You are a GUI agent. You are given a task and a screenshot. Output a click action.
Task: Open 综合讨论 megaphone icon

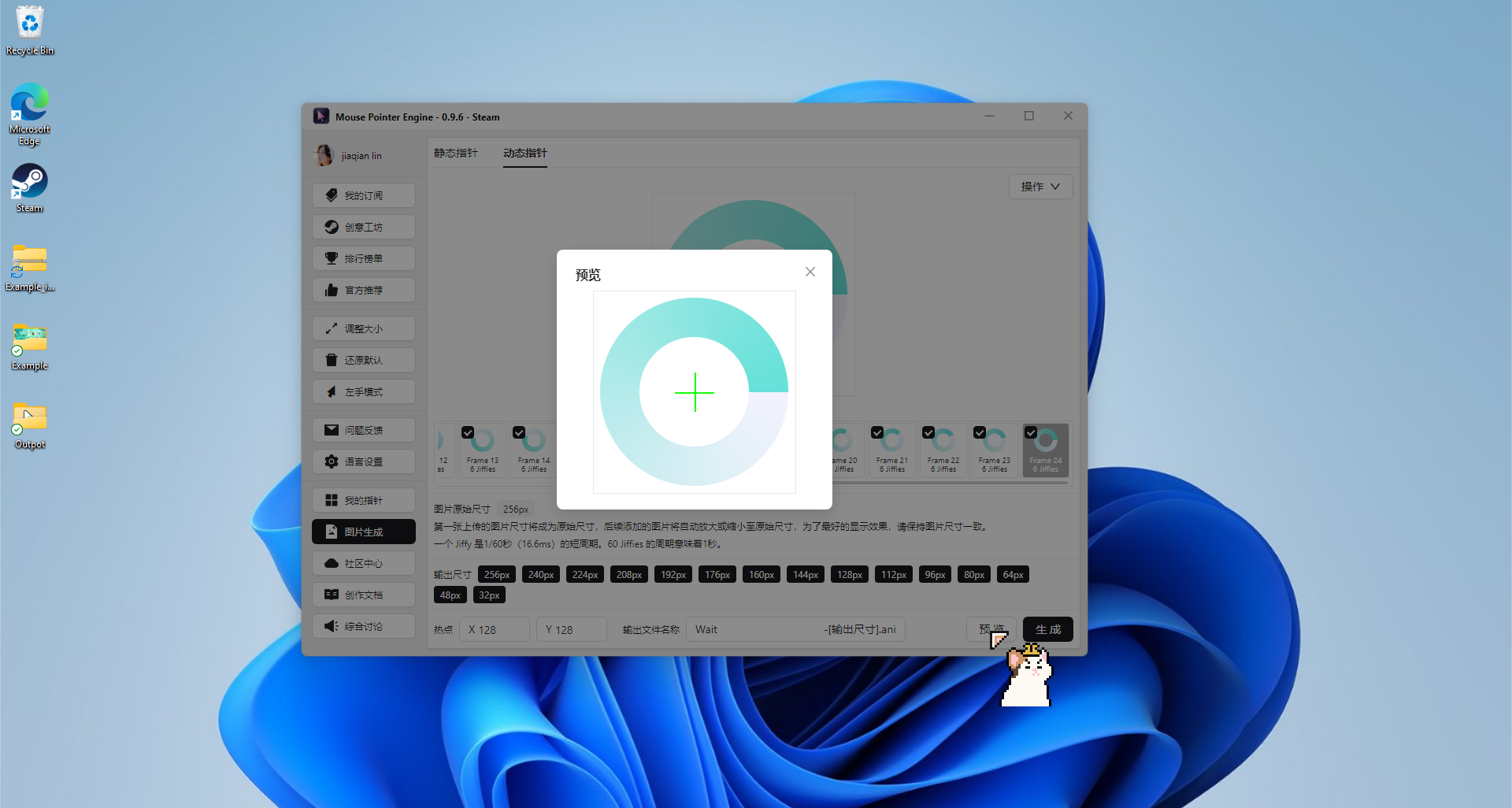(x=332, y=626)
